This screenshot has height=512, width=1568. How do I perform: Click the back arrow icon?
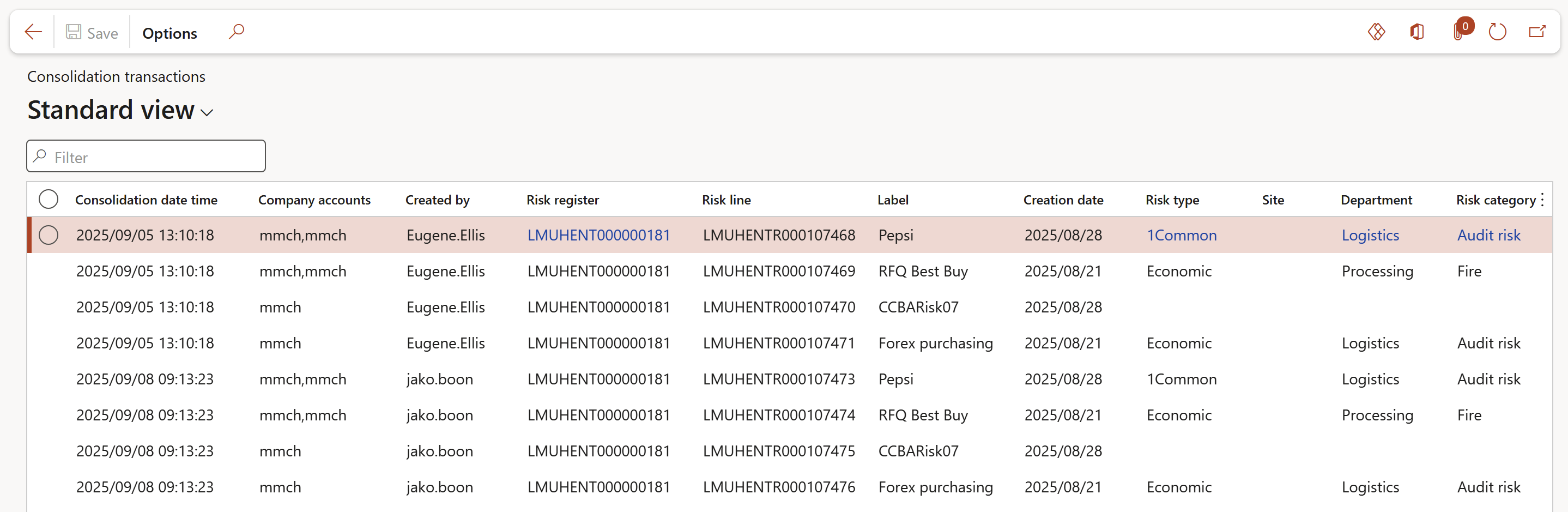pyautogui.click(x=33, y=32)
